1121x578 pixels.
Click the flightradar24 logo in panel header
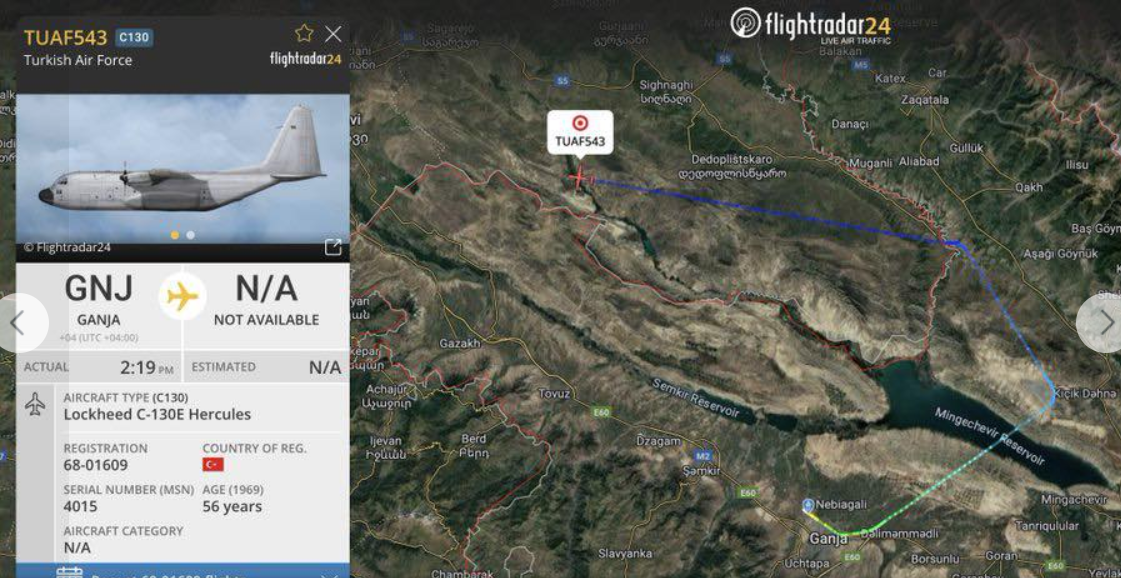coord(305,59)
